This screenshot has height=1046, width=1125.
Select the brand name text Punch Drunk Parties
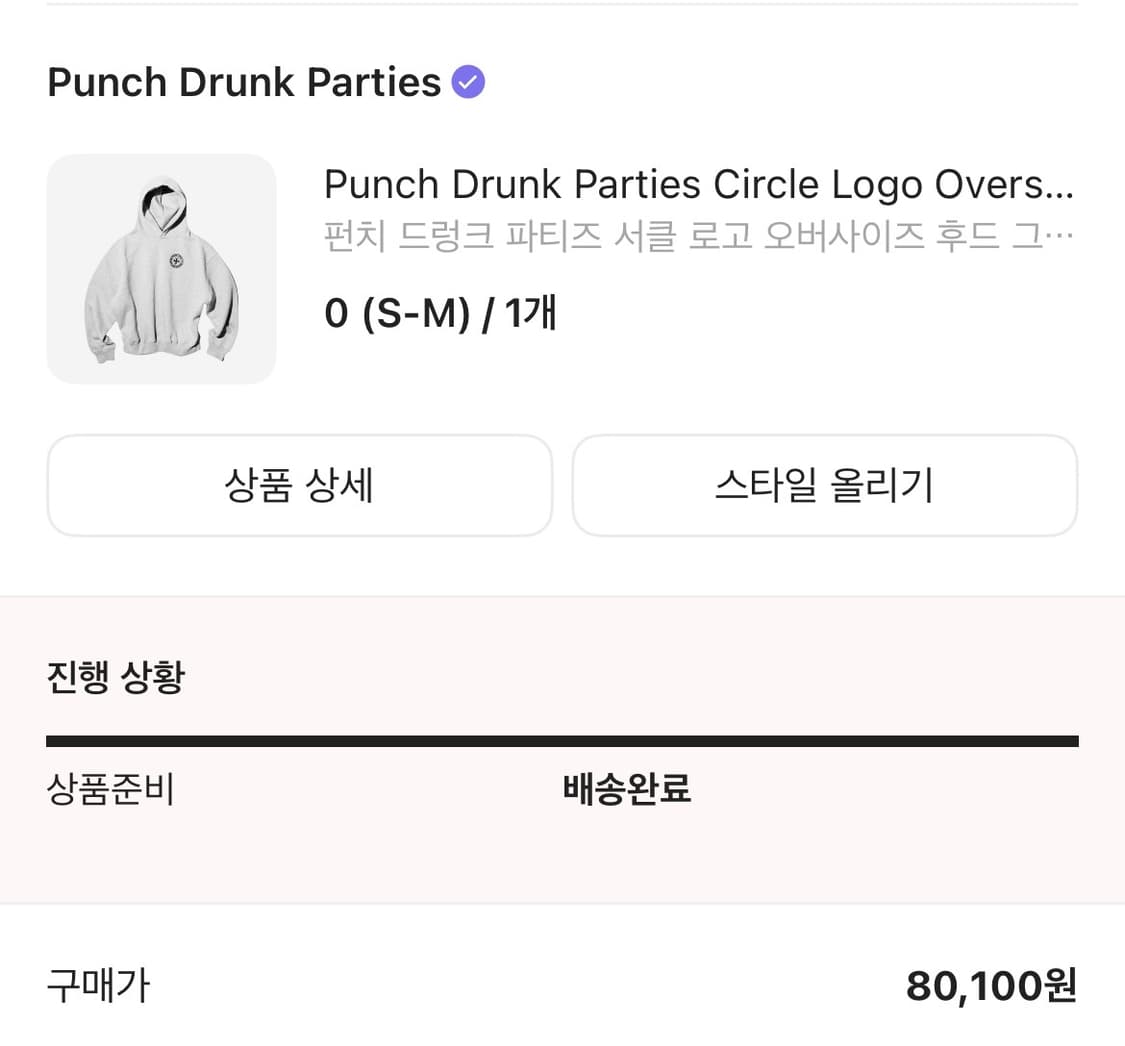point(243,81)
